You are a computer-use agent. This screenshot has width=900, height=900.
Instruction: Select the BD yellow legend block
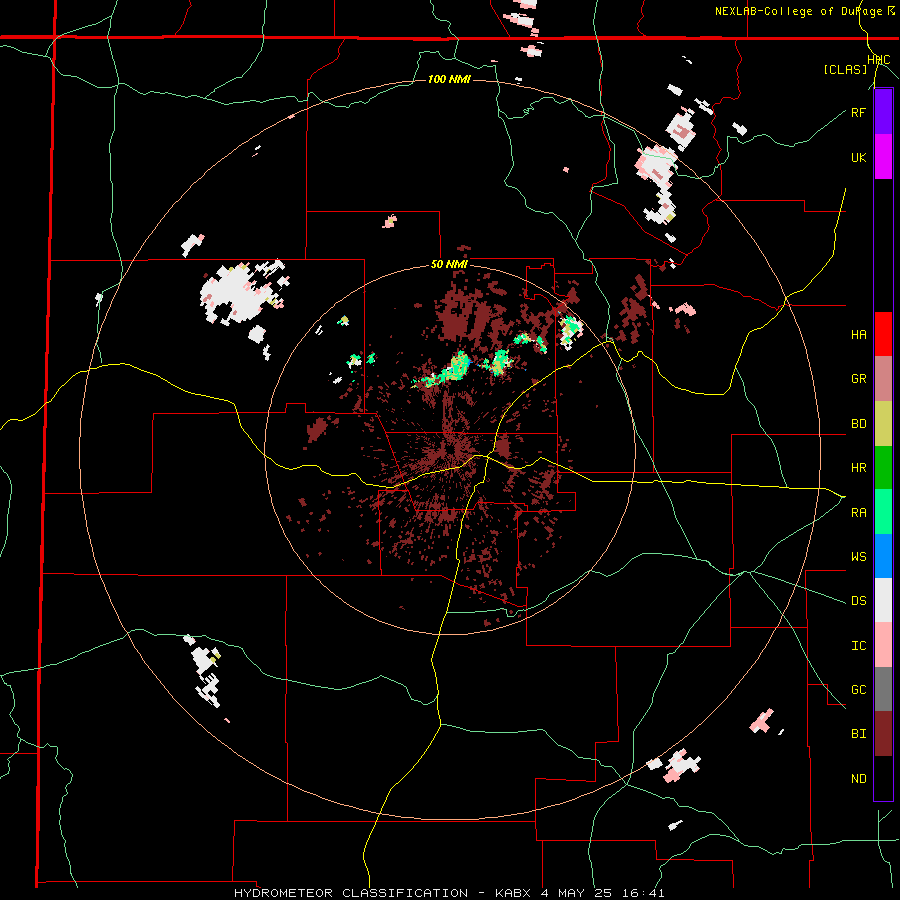pos(883,423)
